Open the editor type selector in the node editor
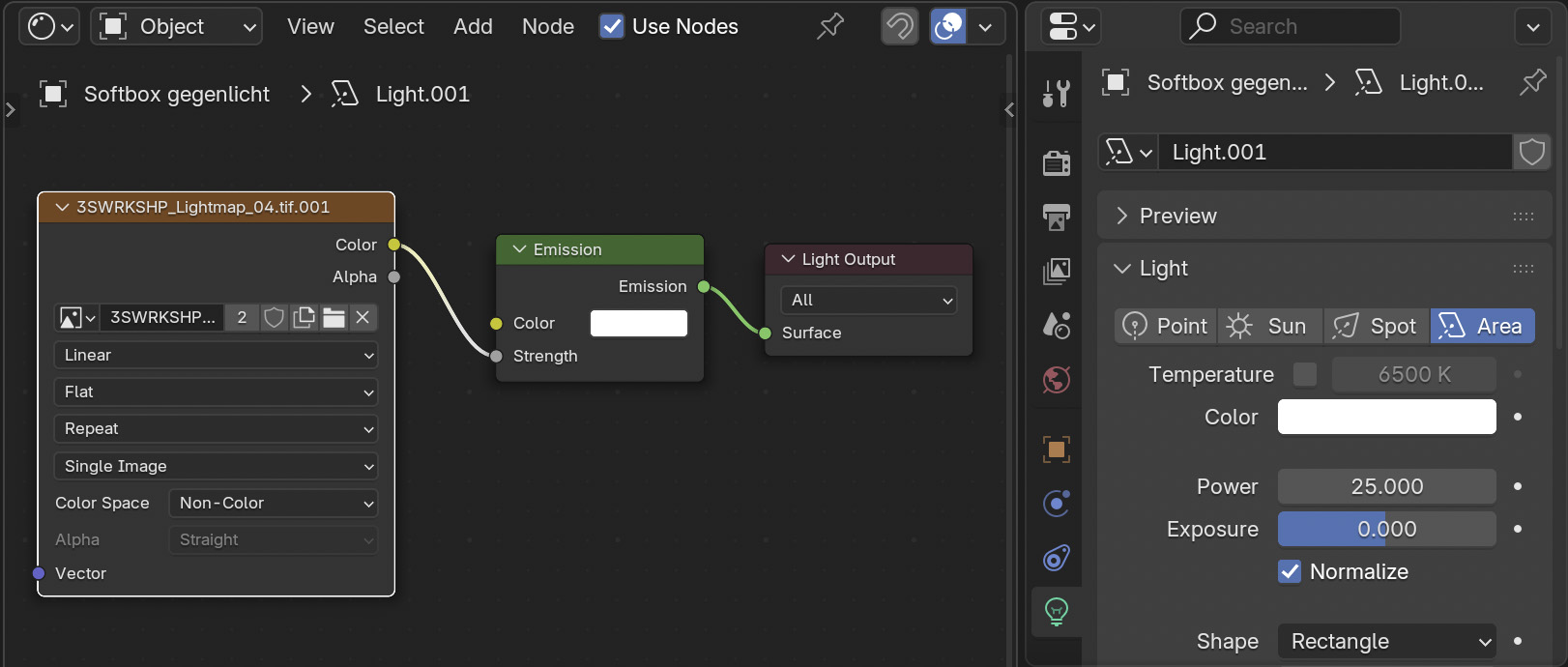Screen dimensions: 1568x667 pos(50,26)
